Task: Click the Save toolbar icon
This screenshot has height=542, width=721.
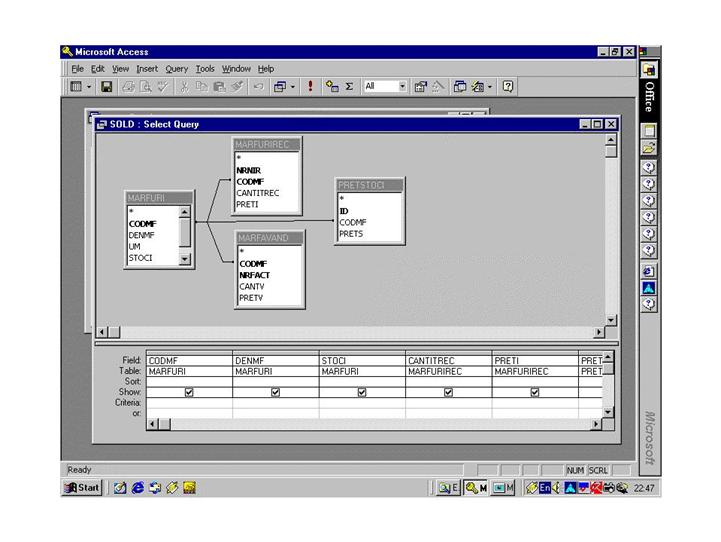Action: click(106, 87)
